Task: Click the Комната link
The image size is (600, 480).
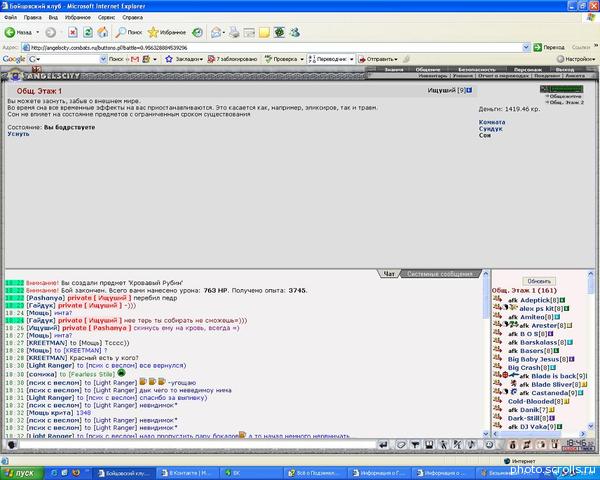Action: tap(492, 122)
